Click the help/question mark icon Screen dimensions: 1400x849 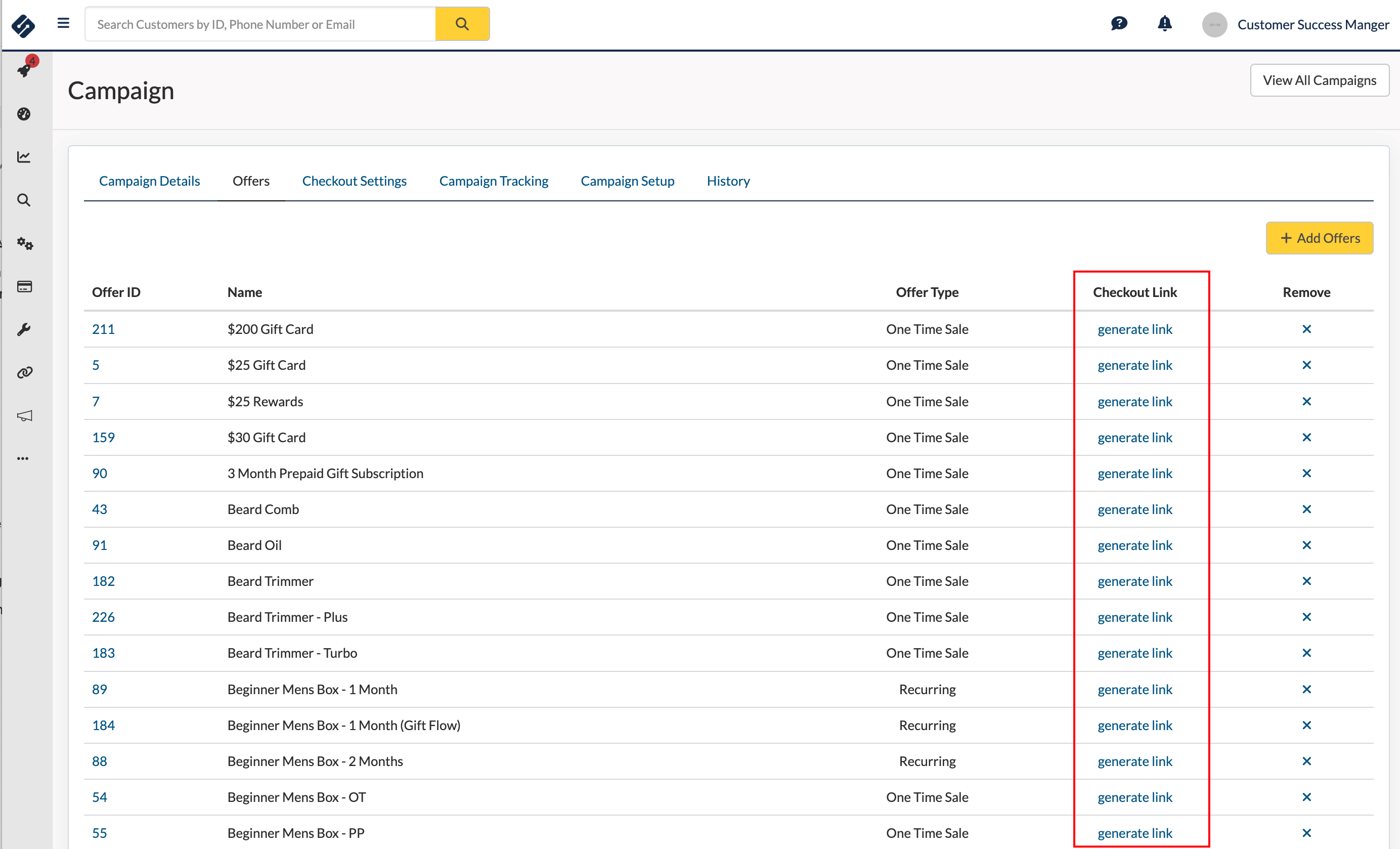(x=1118, y=24)
